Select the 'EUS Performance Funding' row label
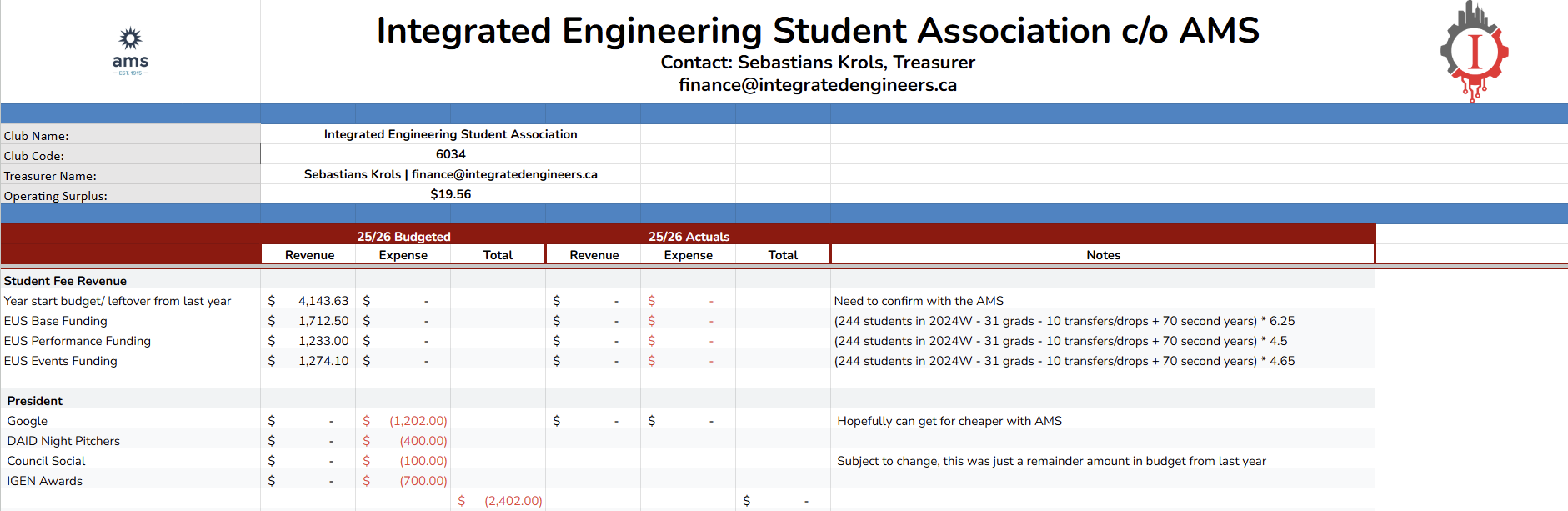The height and width of the screenshot is (511, 1568). click(78, 341)
